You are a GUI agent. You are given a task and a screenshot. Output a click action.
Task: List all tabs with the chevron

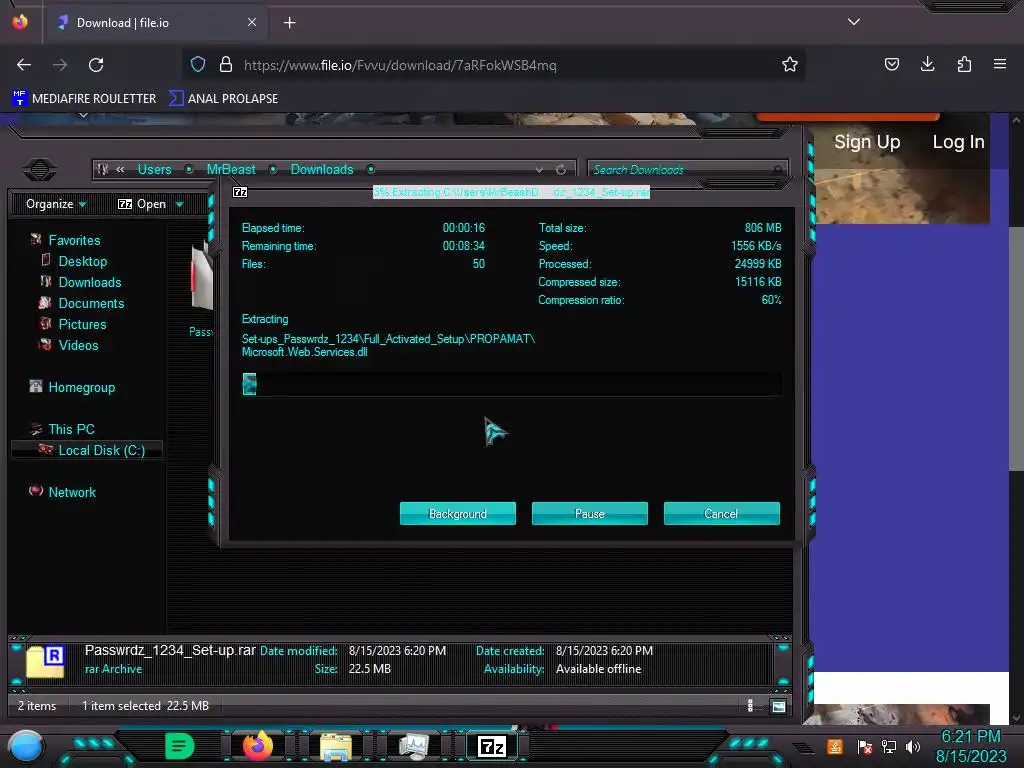[x=854, y=22]
